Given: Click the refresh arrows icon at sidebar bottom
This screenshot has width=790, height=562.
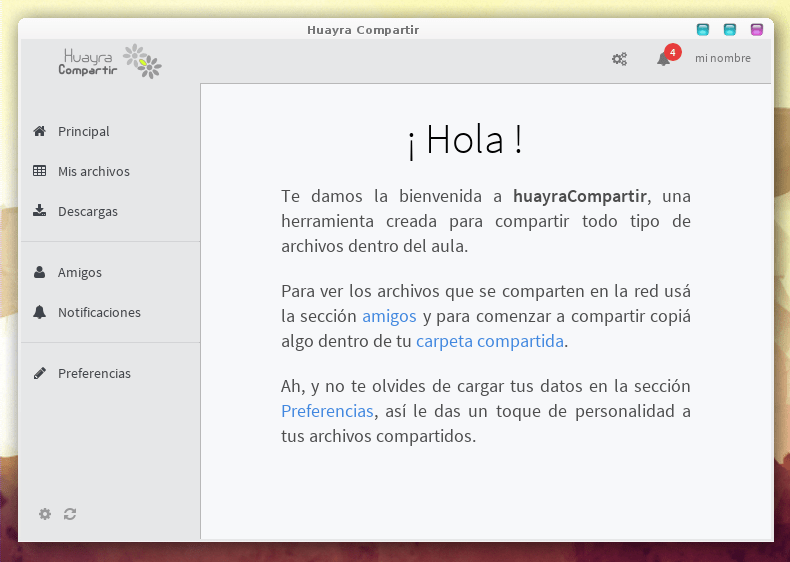Looking at the screenshot, I should [x=70, y=514].
